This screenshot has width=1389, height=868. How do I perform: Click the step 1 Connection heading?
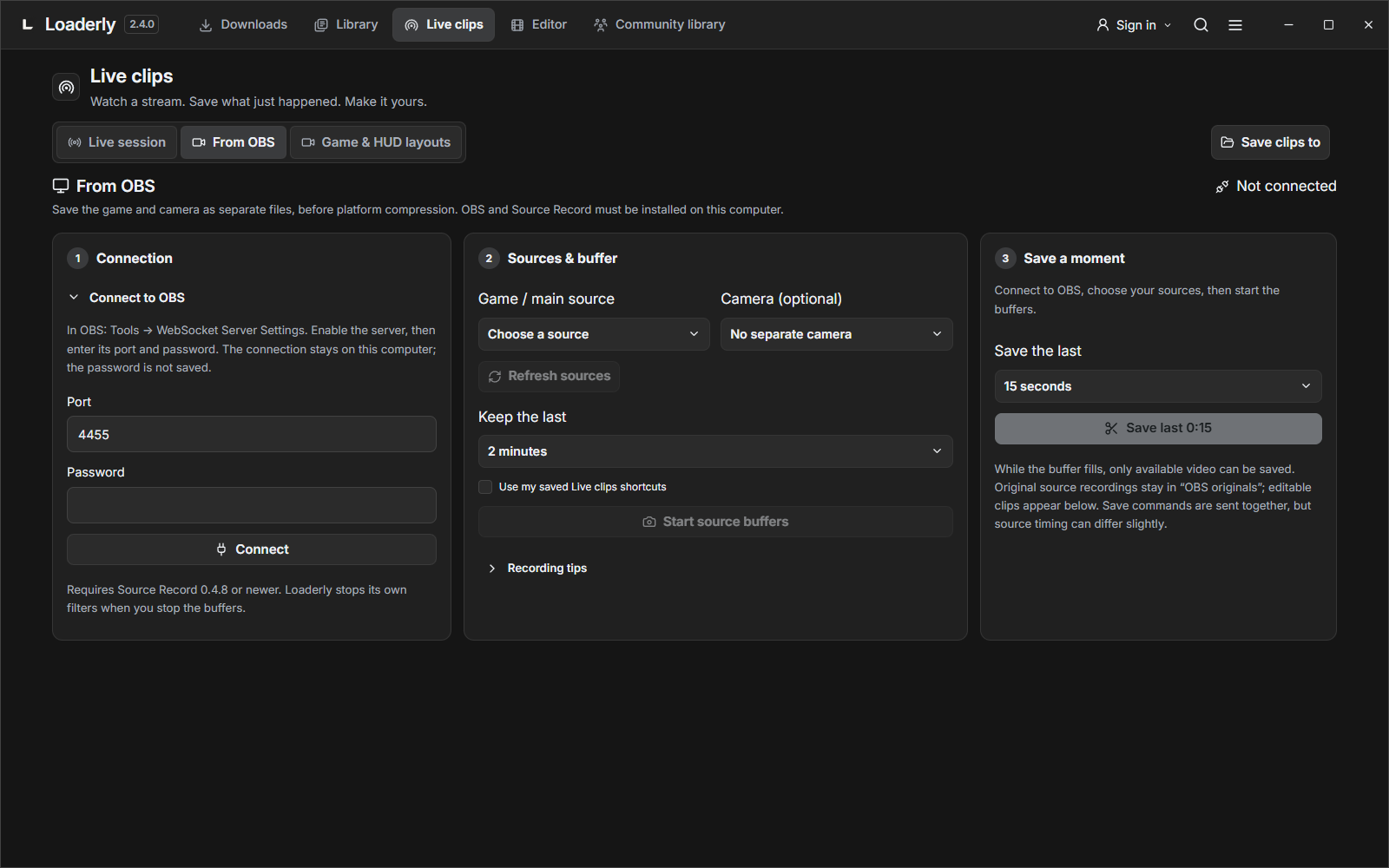click(x=135, y=259)
